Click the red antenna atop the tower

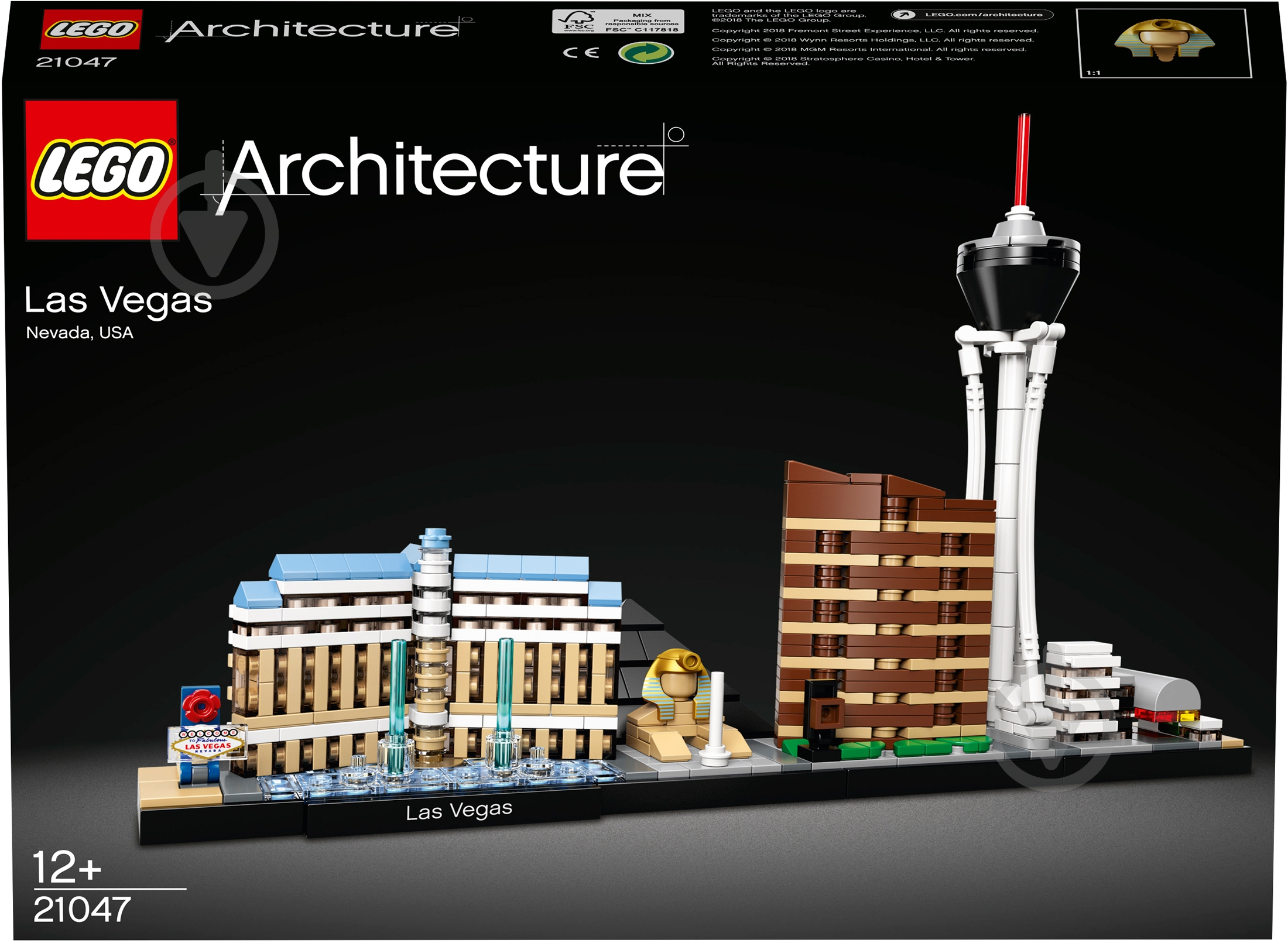(x=1023, y=160)
